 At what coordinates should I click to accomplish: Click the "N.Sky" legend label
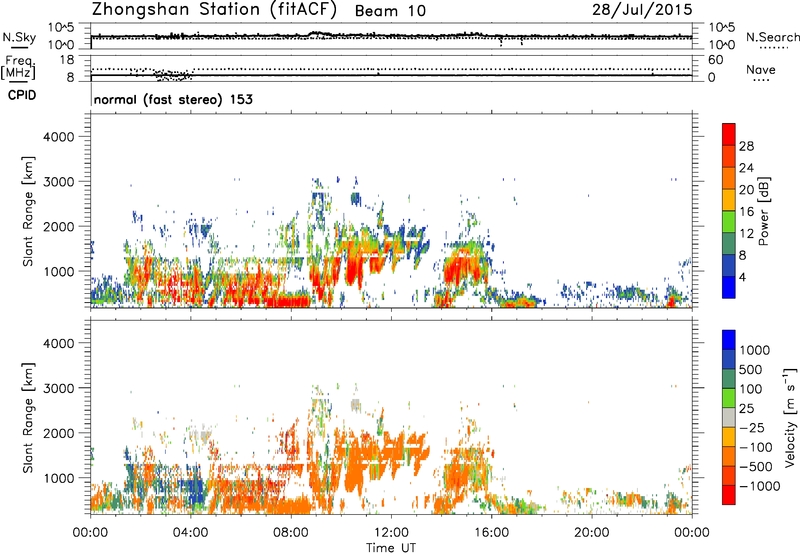(x=19, y=37)
